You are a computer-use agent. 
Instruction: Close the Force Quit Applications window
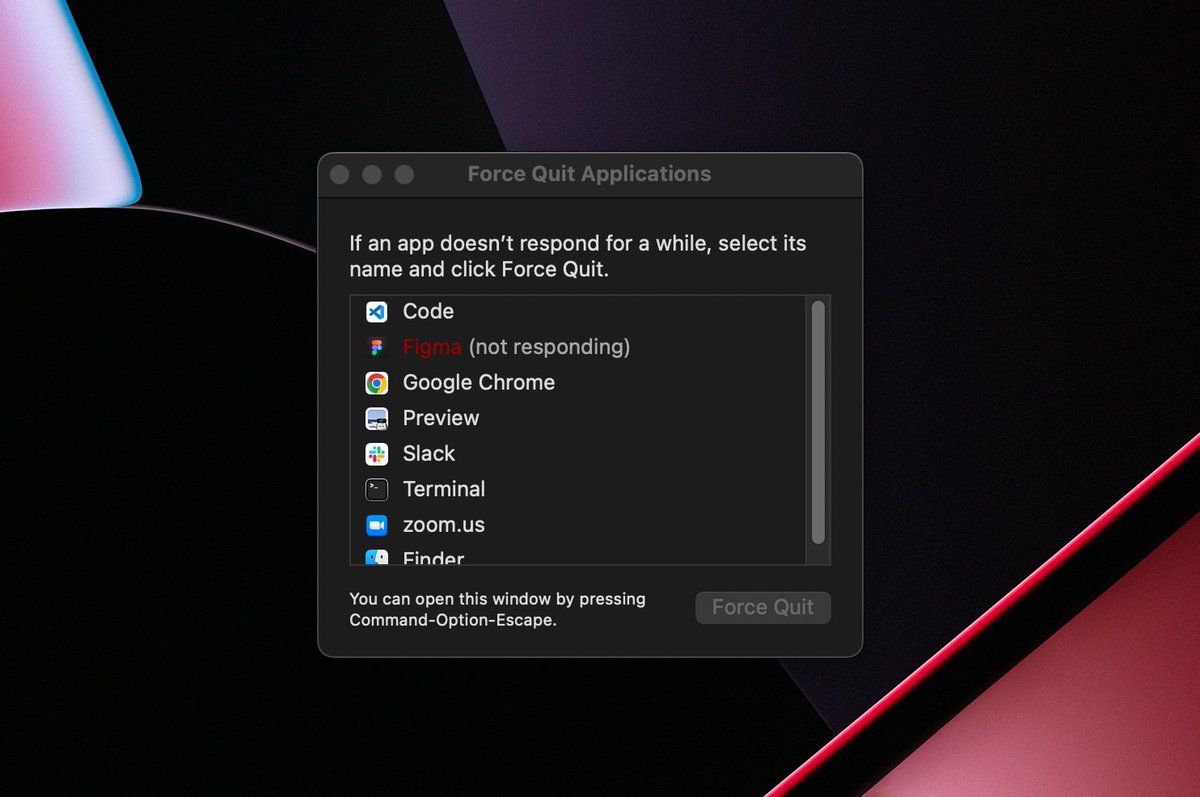pyautogui.click(x=340, y=175)
